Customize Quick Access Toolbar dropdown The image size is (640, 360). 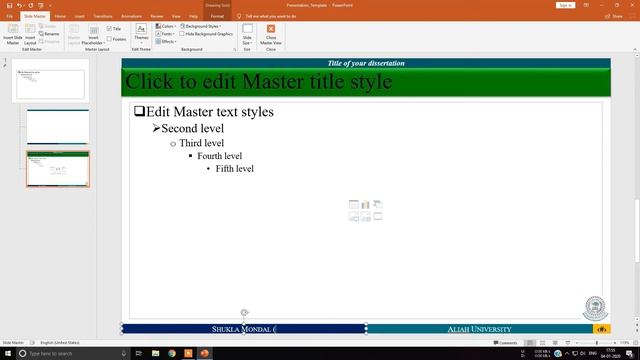(x=50, y=6)
